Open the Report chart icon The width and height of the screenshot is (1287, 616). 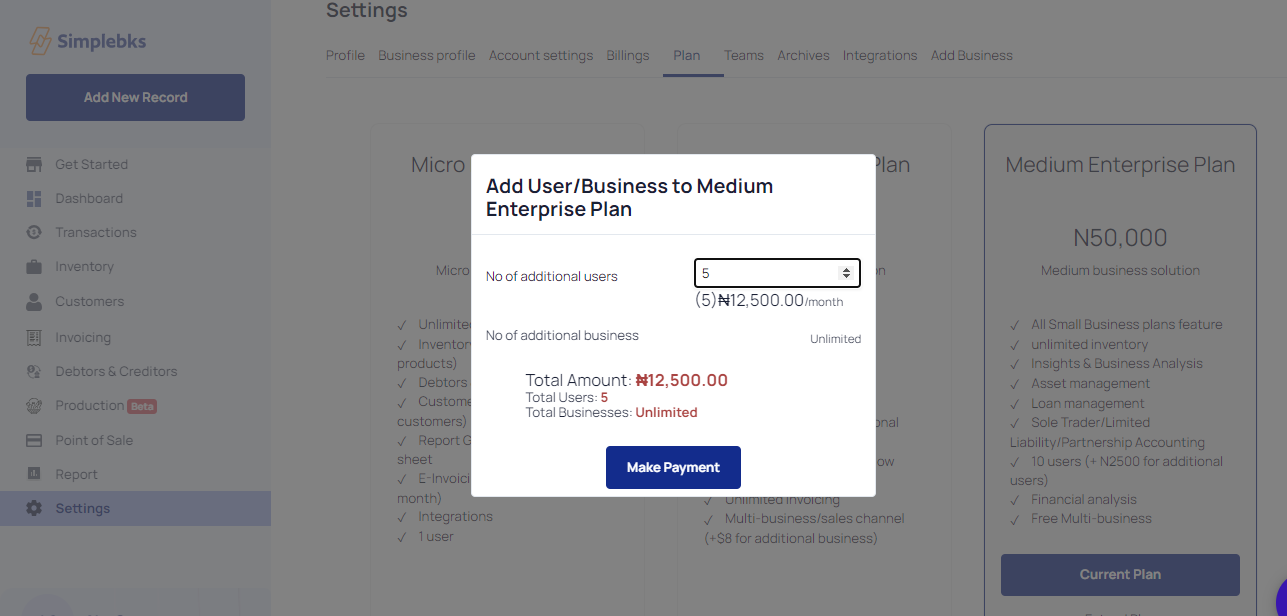tap(34, 474)
